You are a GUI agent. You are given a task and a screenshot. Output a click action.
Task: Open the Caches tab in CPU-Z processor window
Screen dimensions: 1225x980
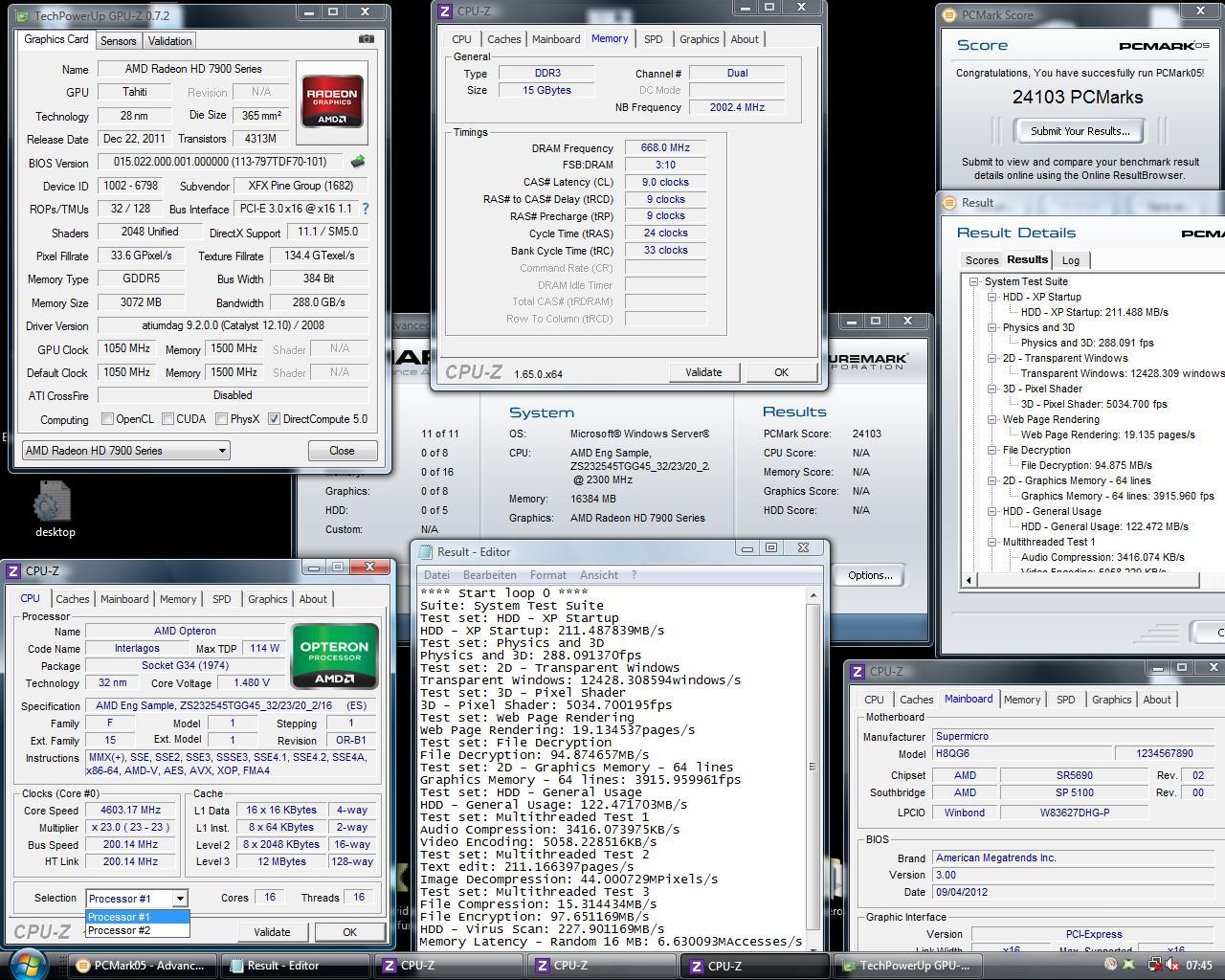click(x=72, y=599)
